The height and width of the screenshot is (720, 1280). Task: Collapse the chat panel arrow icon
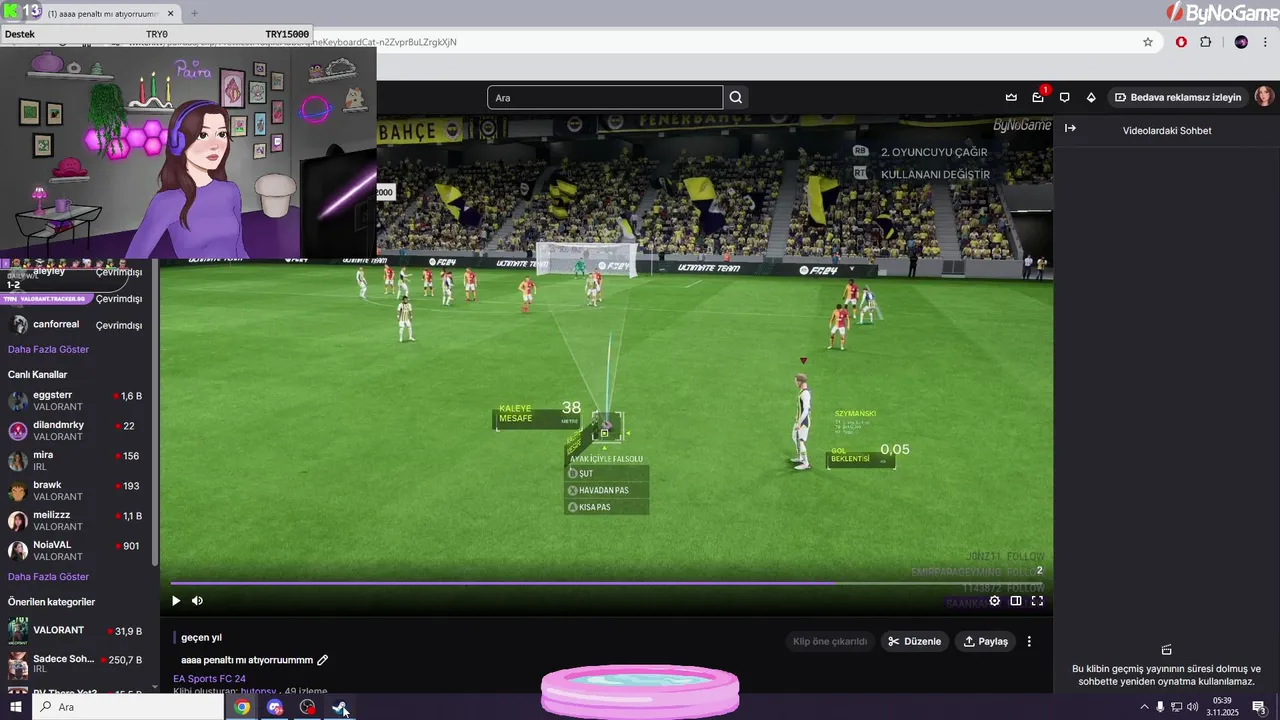pos(1070,128)
